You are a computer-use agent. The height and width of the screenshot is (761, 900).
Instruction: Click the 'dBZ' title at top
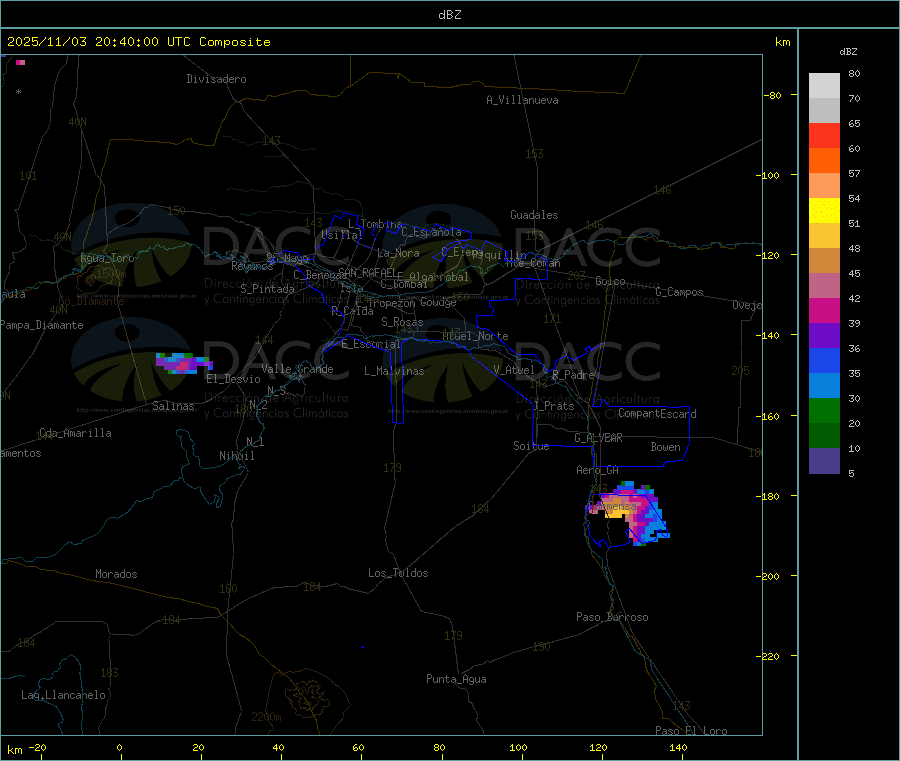449,15
